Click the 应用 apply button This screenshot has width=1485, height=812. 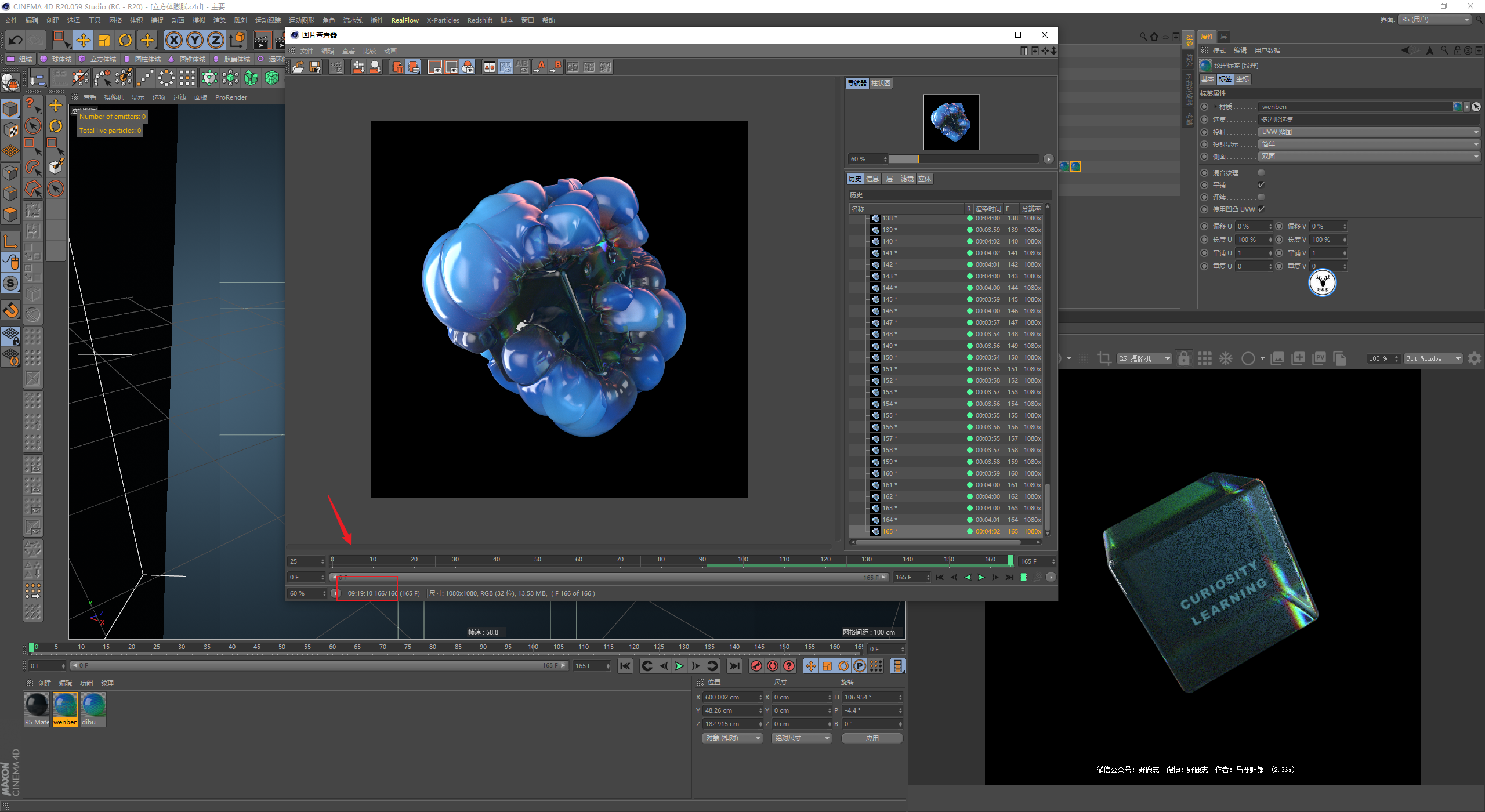tap(872, 738)
